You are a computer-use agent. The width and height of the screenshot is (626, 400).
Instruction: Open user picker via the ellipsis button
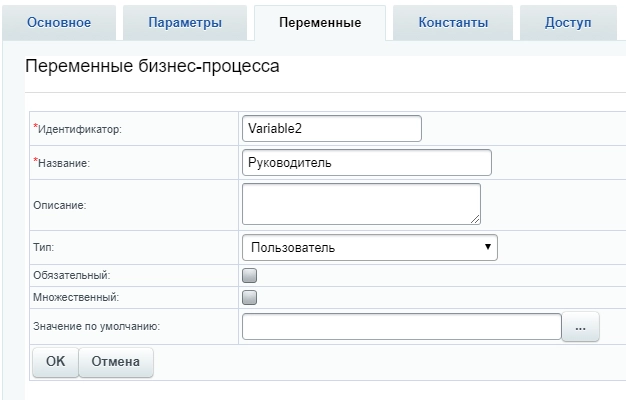tap(581, 328)
